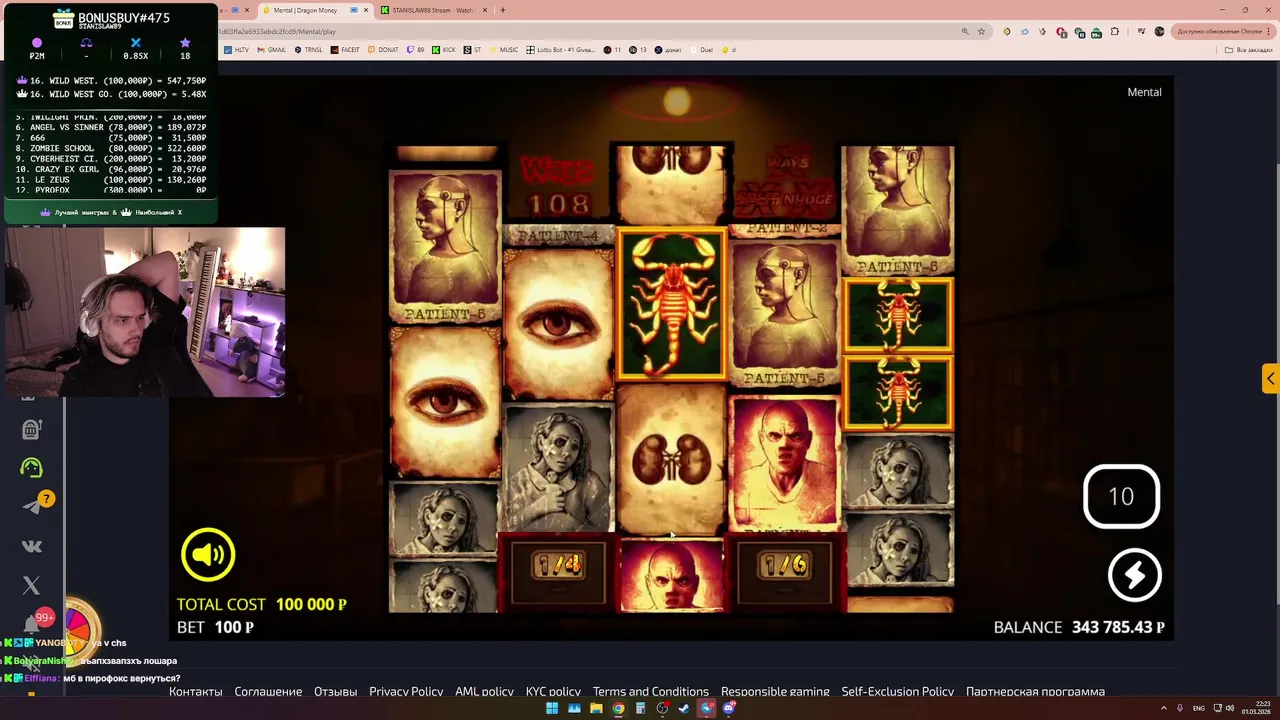Image resolution: width=1280 pixels, height=720 pixels.
Task: Open the DONAT bookmark
Action: click(x=383, y=49)
